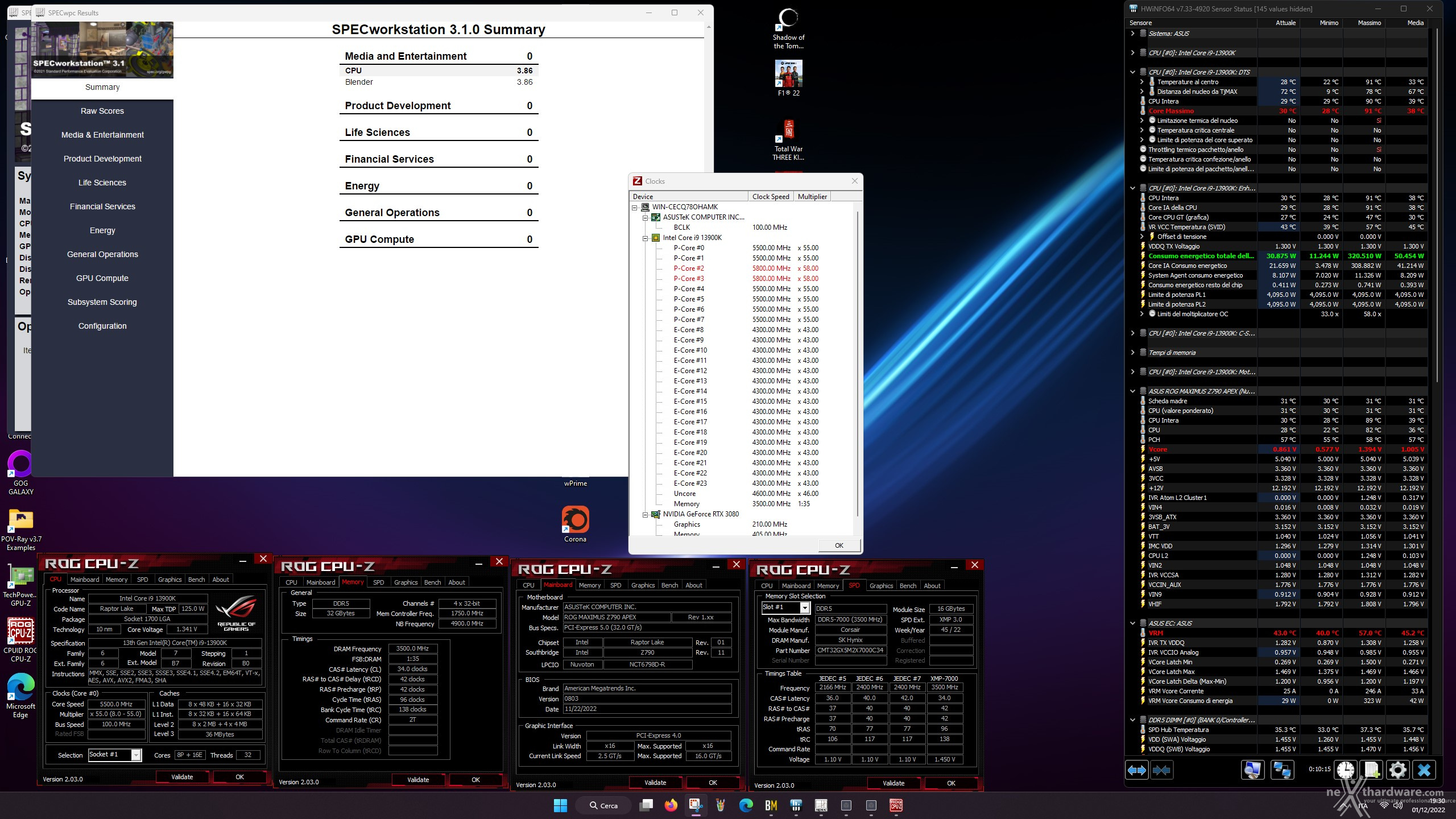Collapse Intel Core i9 13900K tree node
The width and height of the screenshot is (1456, 819).
(x=646, y=238)
